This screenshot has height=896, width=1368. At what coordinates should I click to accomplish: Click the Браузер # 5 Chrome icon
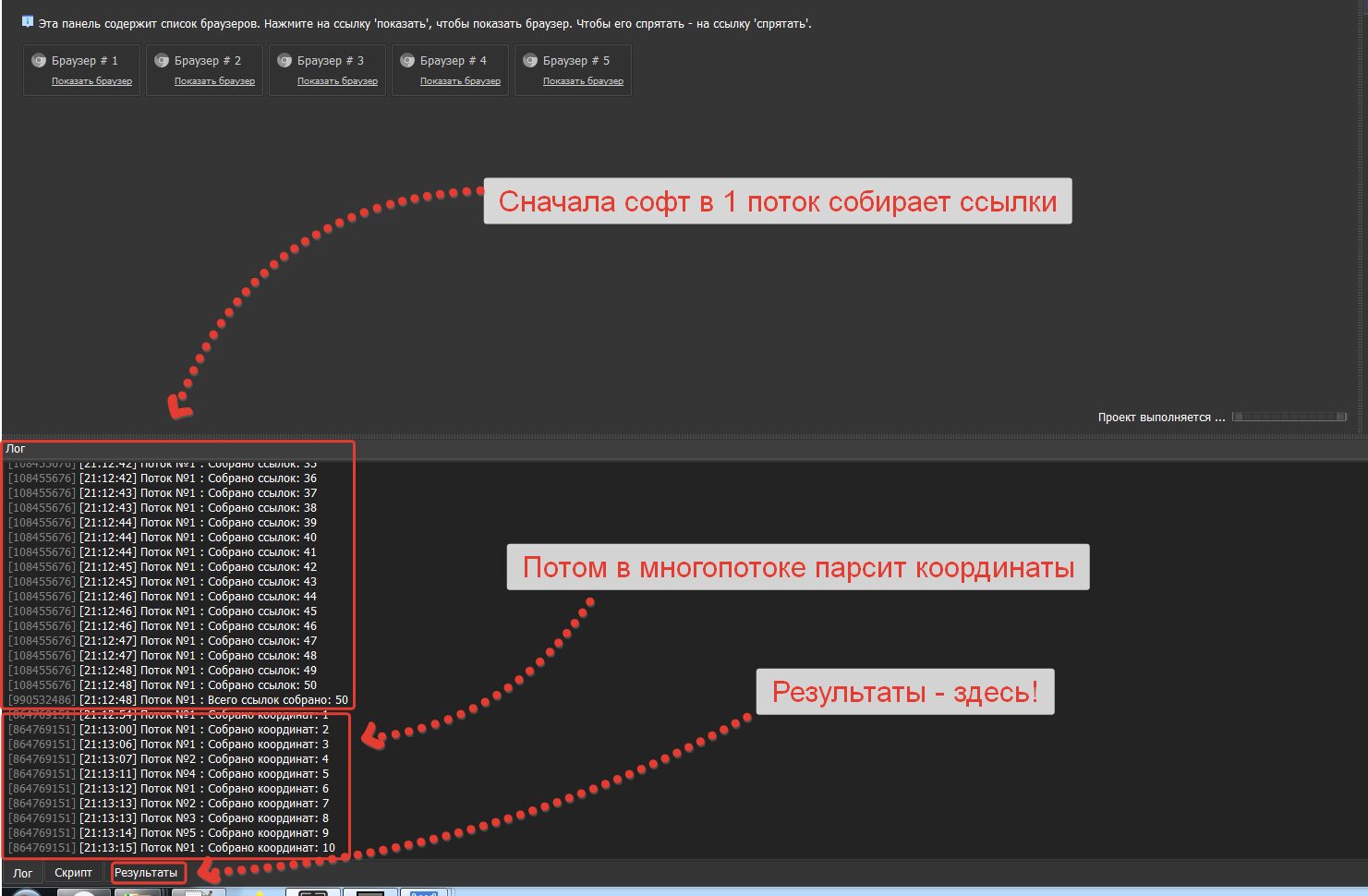[x=530, y=61]
